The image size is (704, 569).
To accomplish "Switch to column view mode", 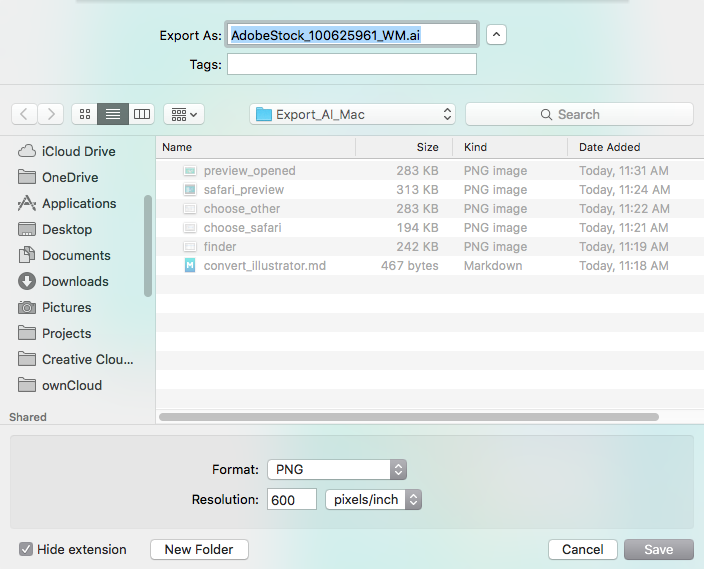I will click(x=142, y=114).
